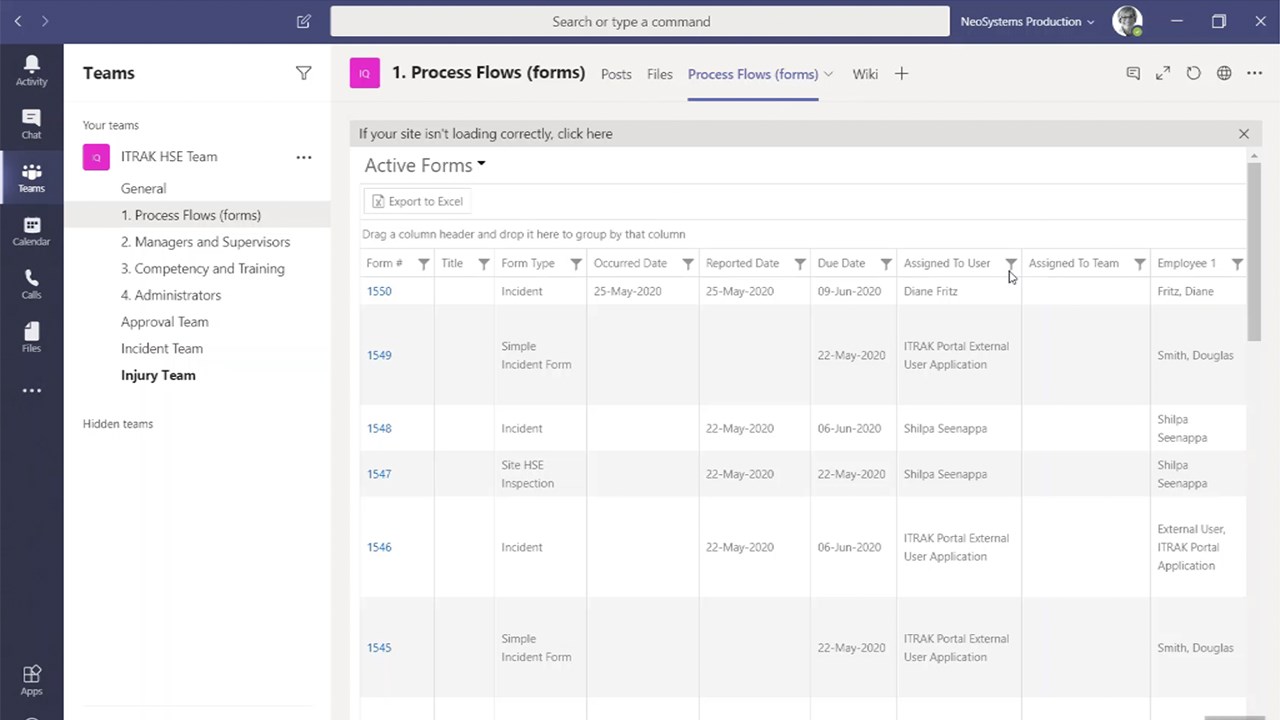Show the tab conversation icon
The image size is (1280, 720).
[1133, 73]
